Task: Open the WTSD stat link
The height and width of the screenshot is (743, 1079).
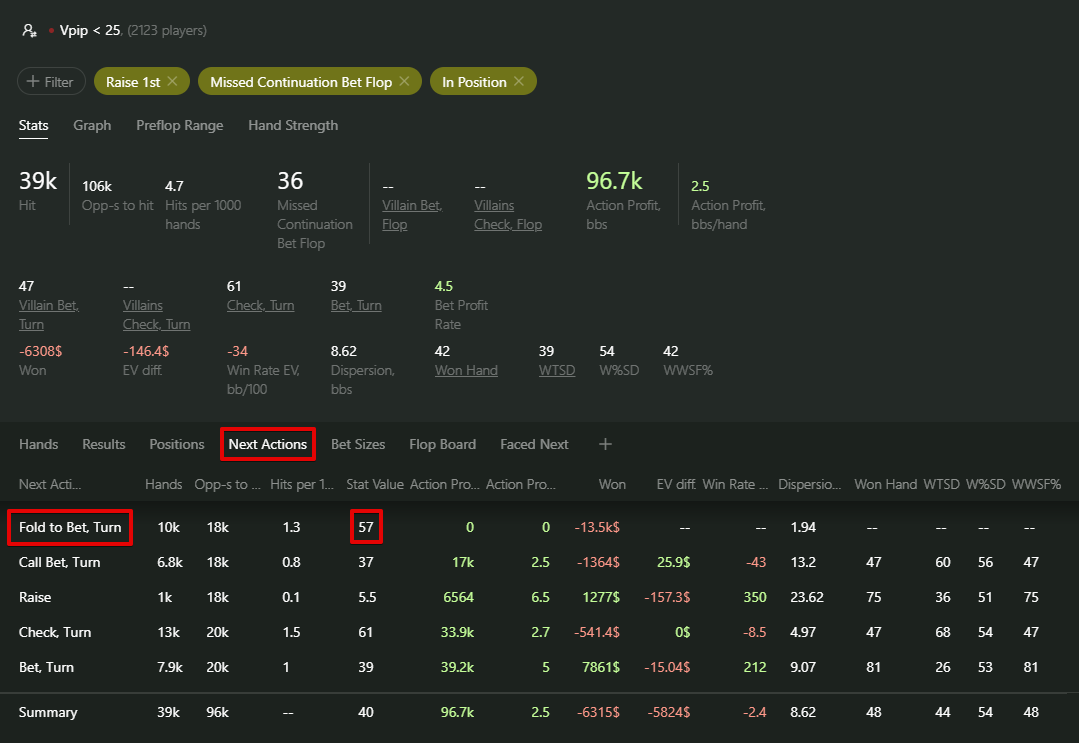Action: pyautogui.click(x=557, y=370)
